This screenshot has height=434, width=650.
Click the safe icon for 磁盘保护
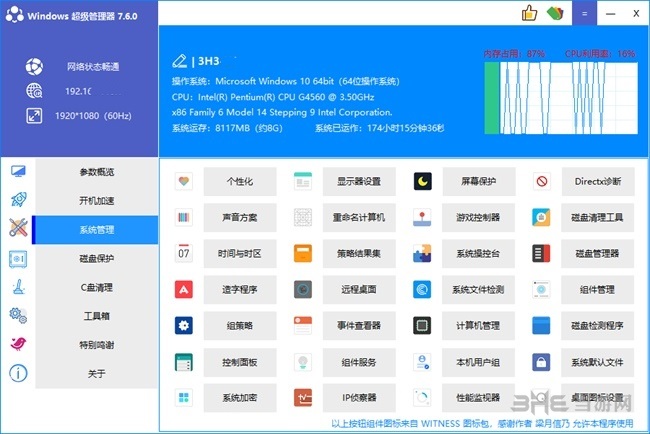18,259
